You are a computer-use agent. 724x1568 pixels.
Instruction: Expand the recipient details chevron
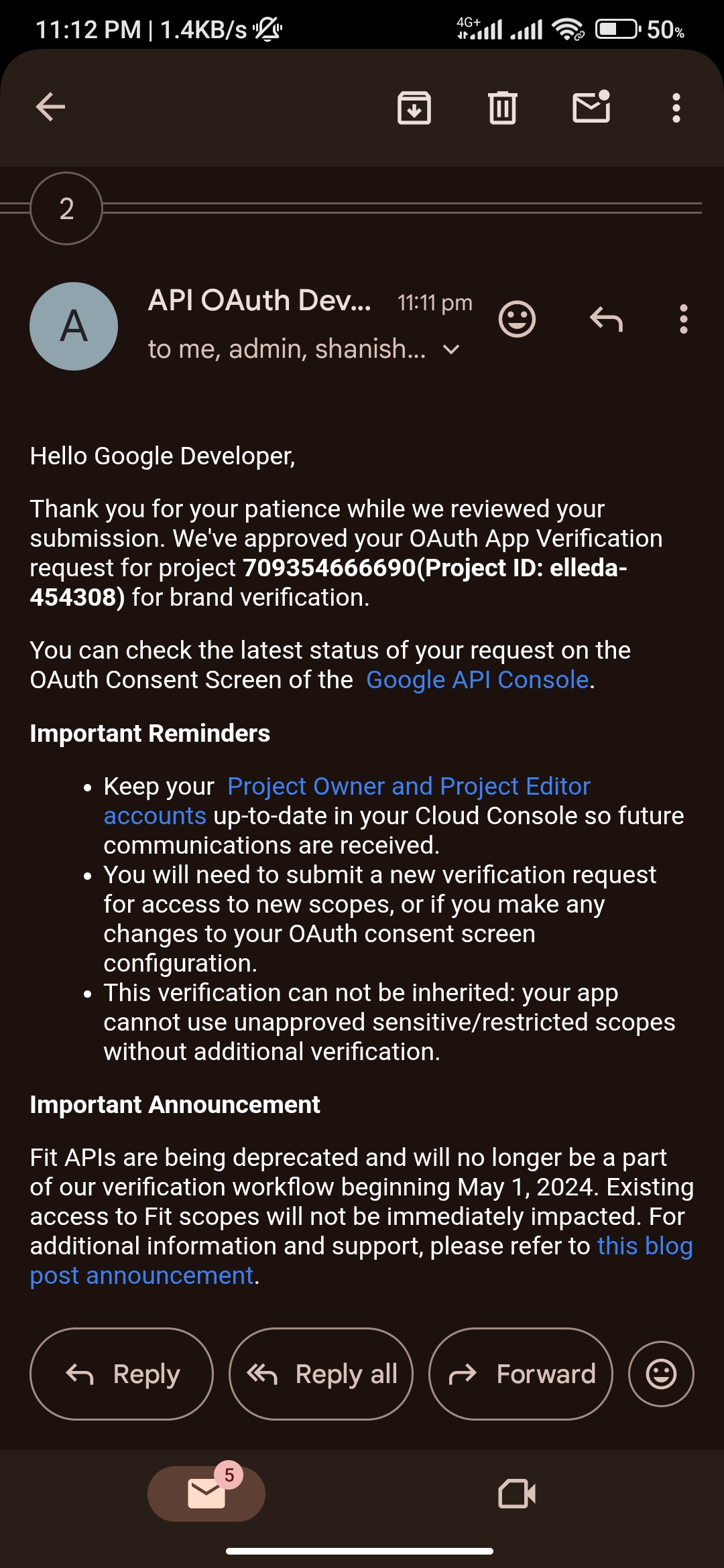tap(452, 350)
